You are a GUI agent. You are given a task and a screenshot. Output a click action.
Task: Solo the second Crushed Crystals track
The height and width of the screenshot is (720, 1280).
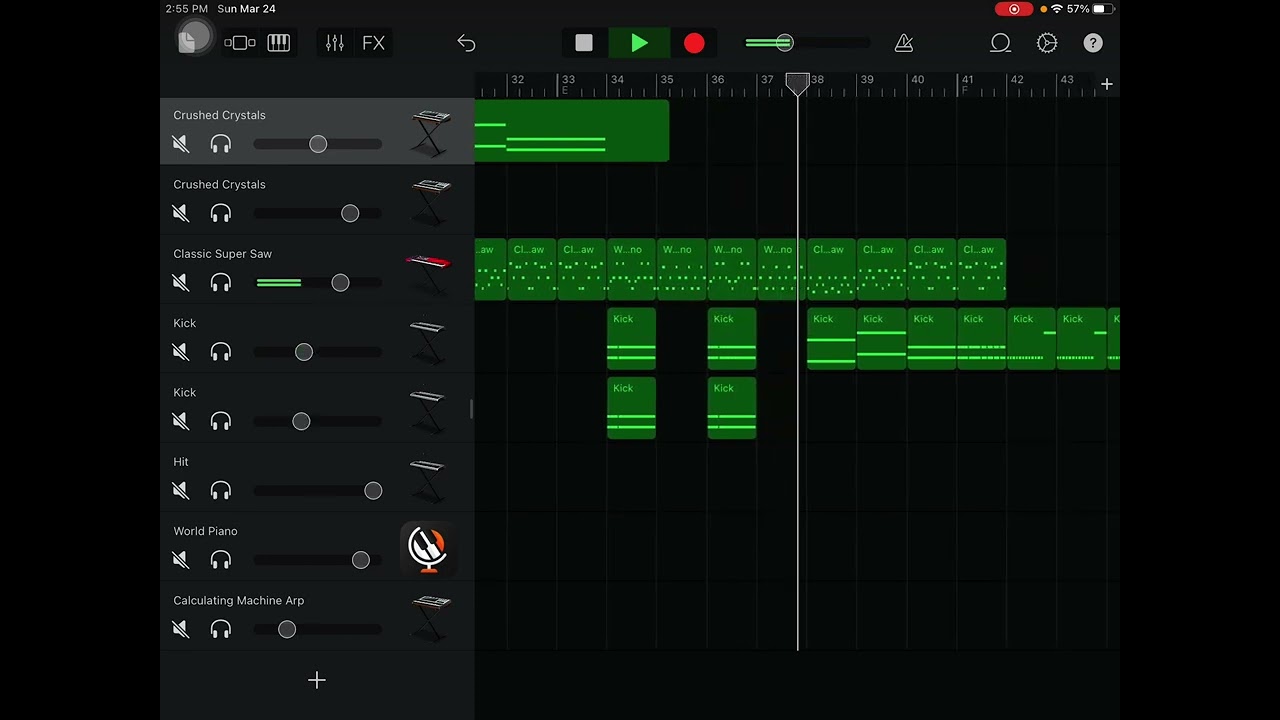click(x=221, y=213)
